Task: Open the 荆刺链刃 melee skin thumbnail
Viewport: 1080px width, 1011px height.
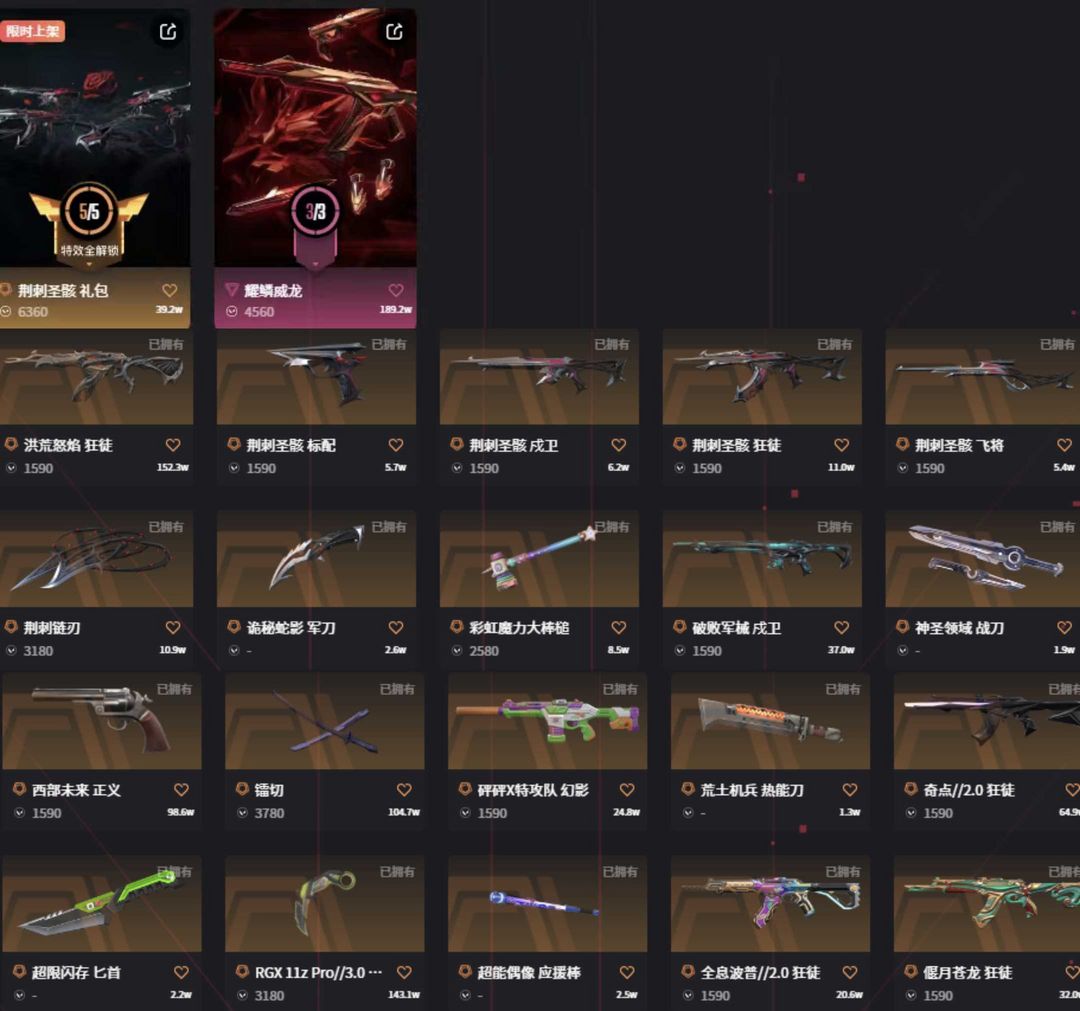Action: [x=95, y=559]
